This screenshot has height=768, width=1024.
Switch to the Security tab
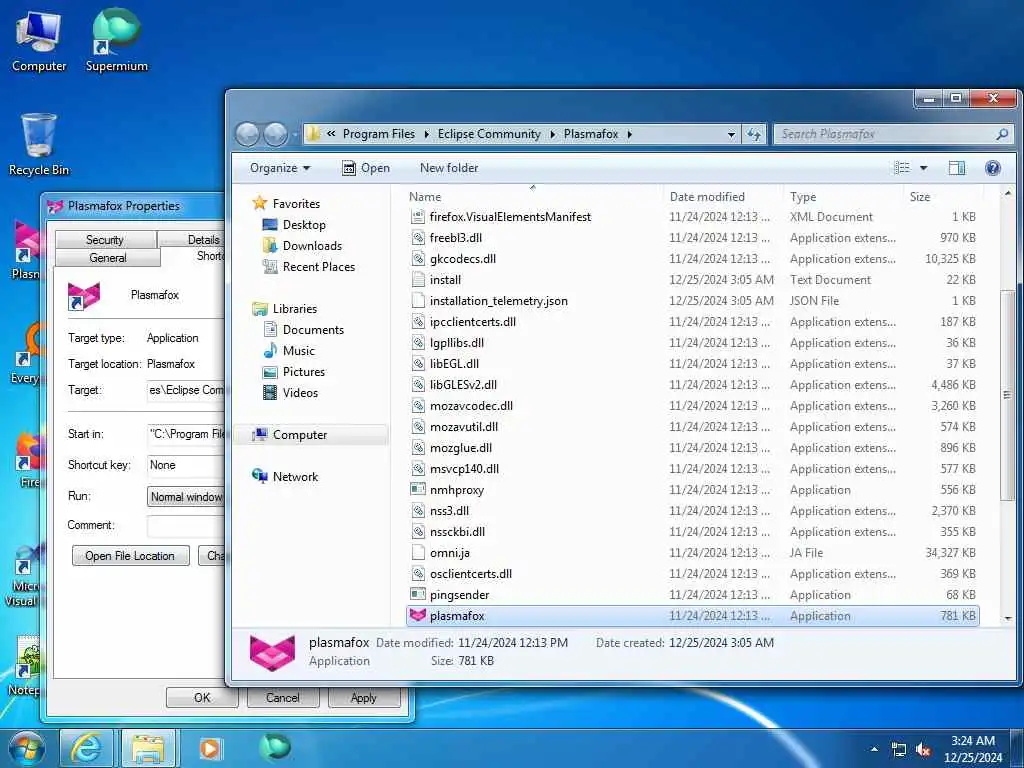click(x=104, y=240)
